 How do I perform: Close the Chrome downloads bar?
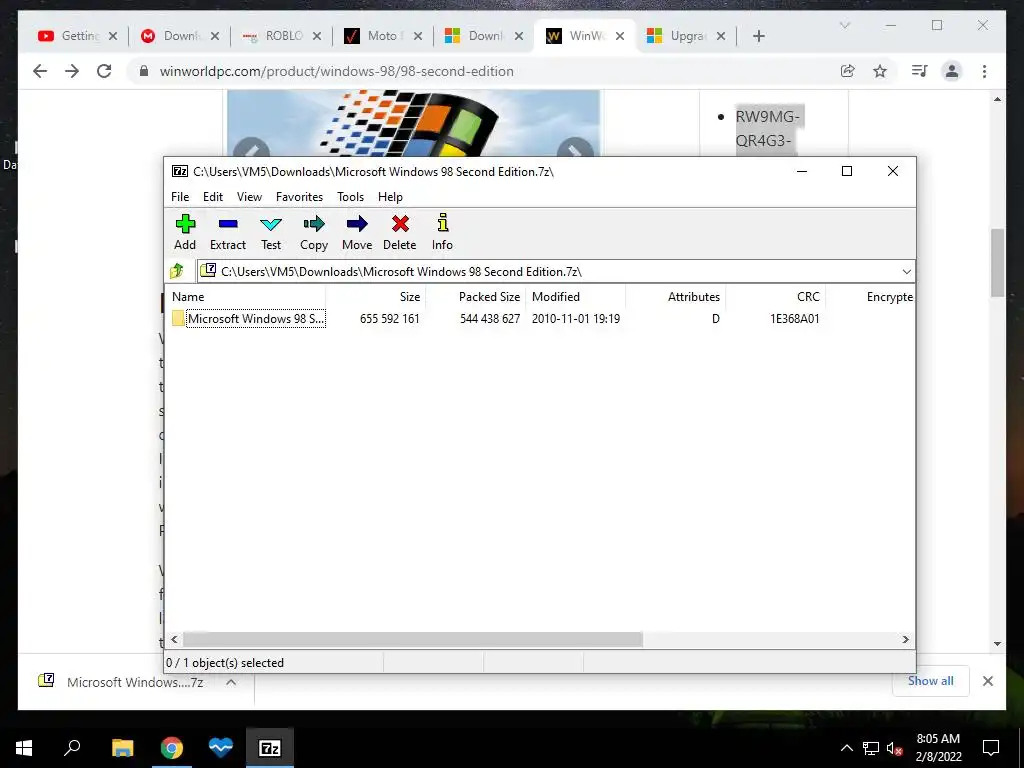point(987,681)
